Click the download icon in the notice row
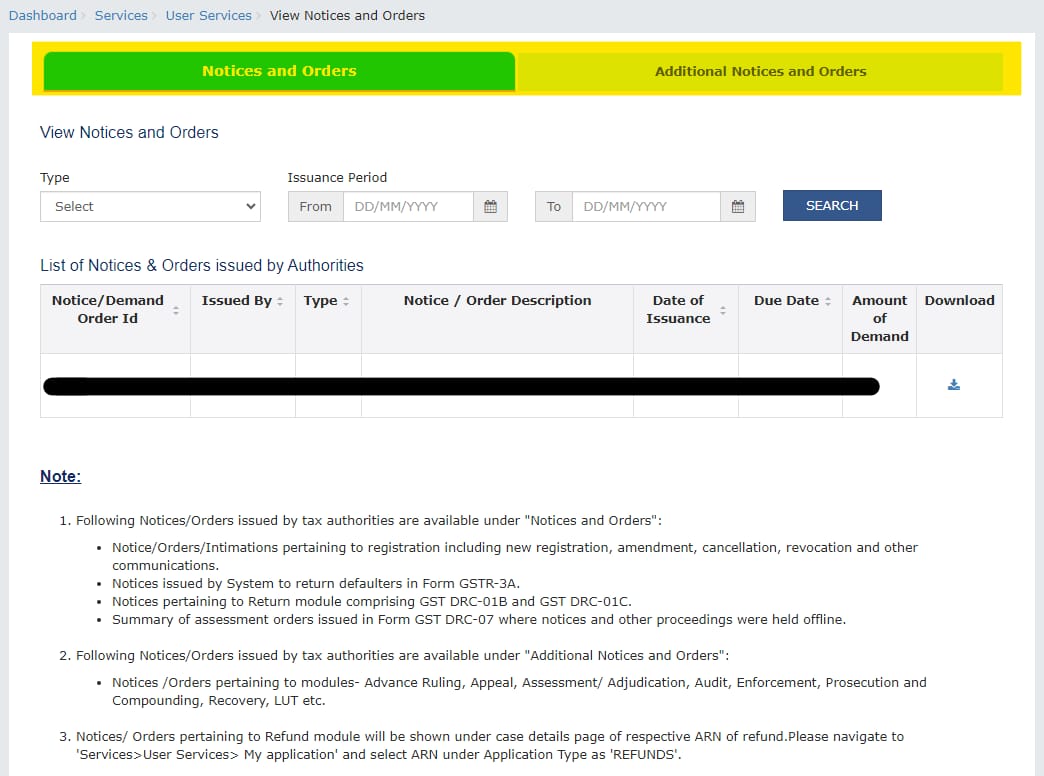The width and height of the screenshot is (1044, 776). 953,385
